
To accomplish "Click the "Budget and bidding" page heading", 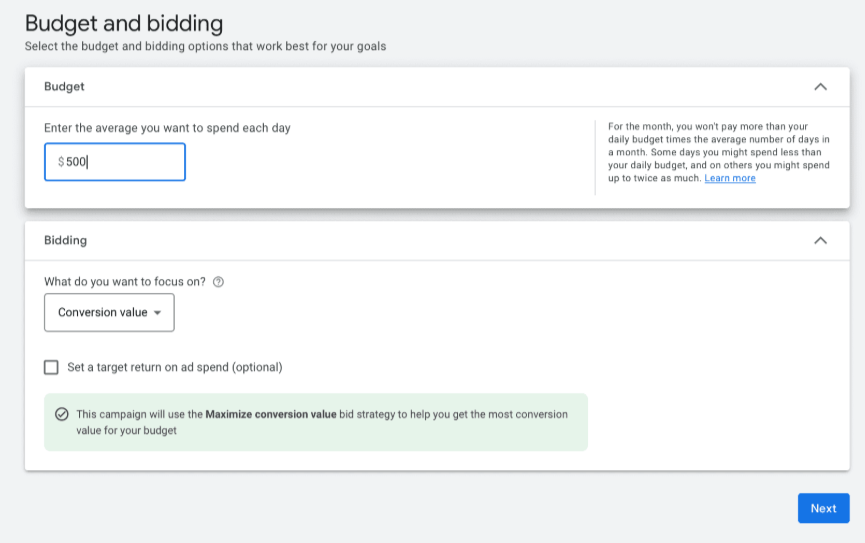I will click(x=123, y=23).
